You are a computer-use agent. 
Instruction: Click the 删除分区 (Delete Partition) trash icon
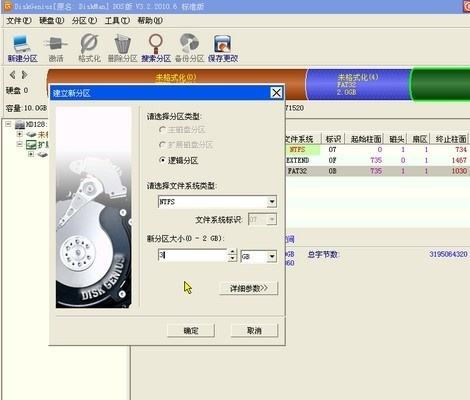tap(122, 49)
